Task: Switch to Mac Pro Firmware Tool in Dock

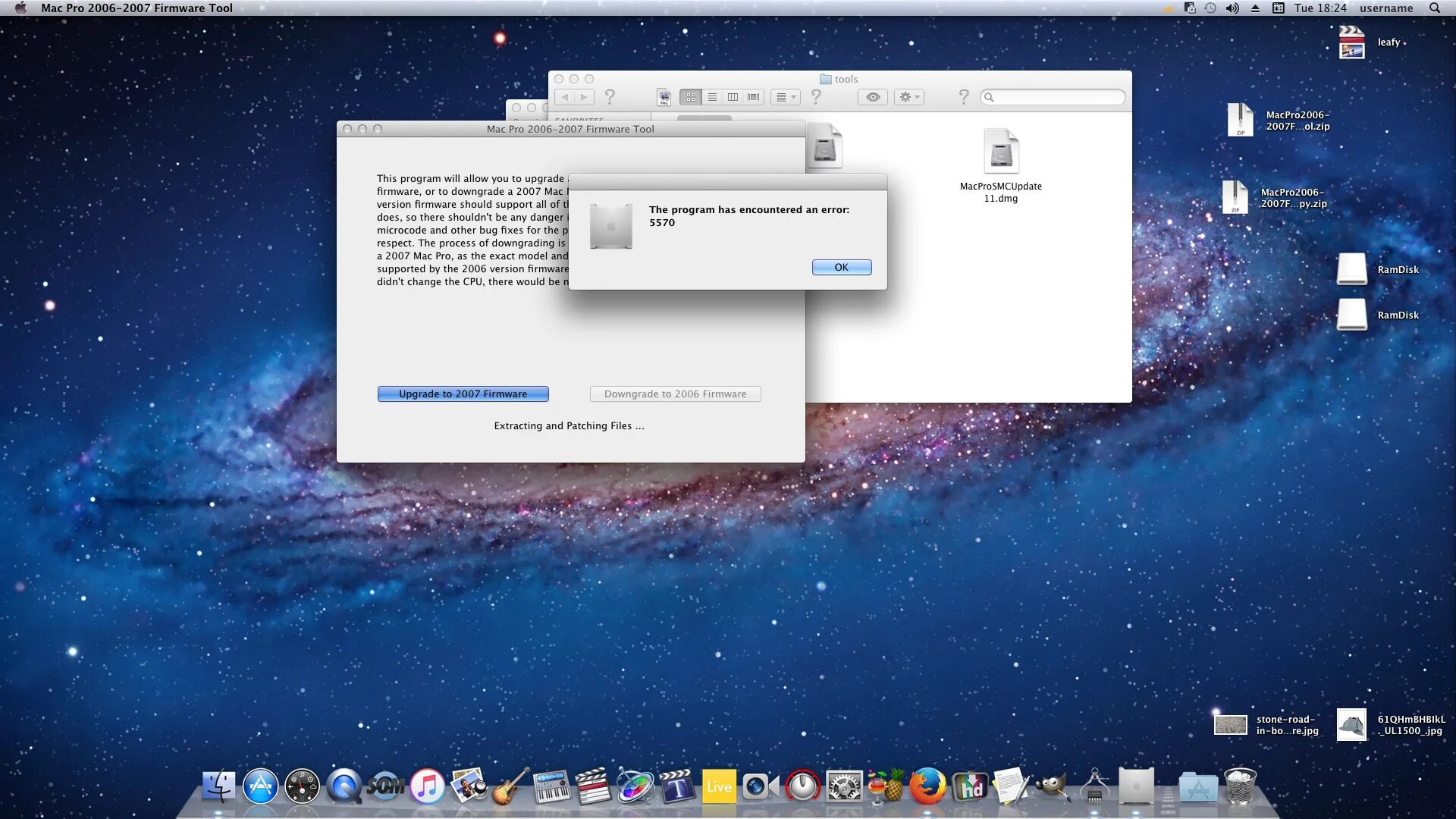Action: tap(1136, 786)
